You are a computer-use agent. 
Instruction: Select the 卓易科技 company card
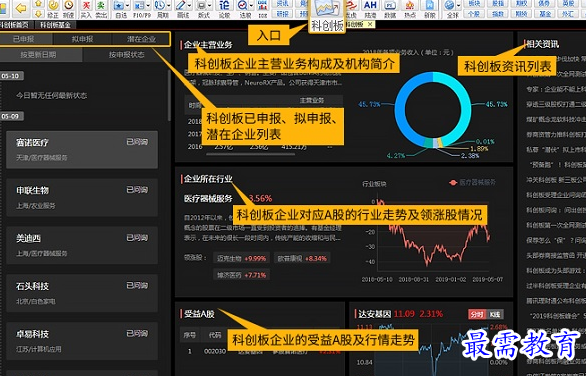(x=82, y=341)
